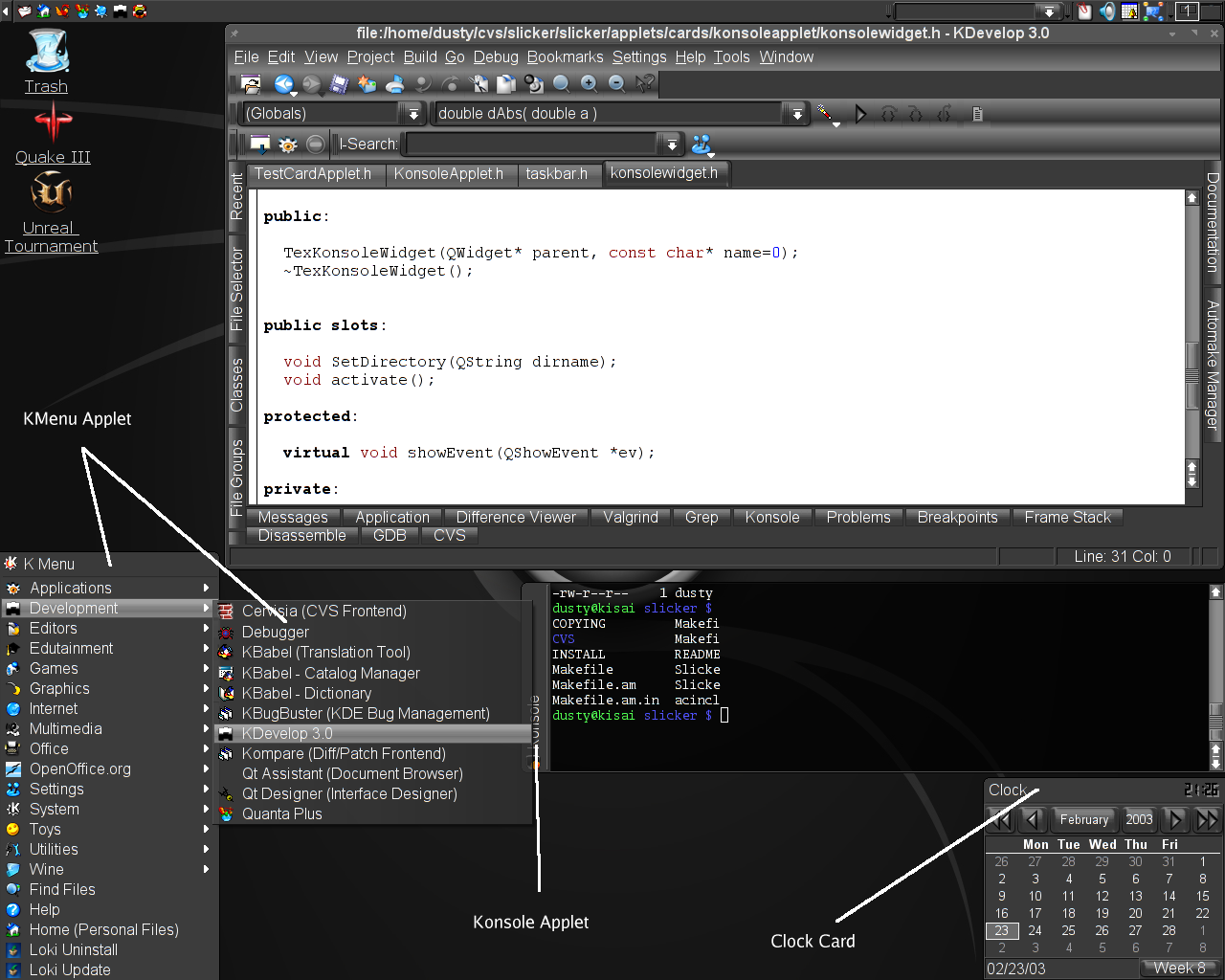Click the What's This help pointer icon
Viewport: 1225px width, 980px height.
coord(646,84)
